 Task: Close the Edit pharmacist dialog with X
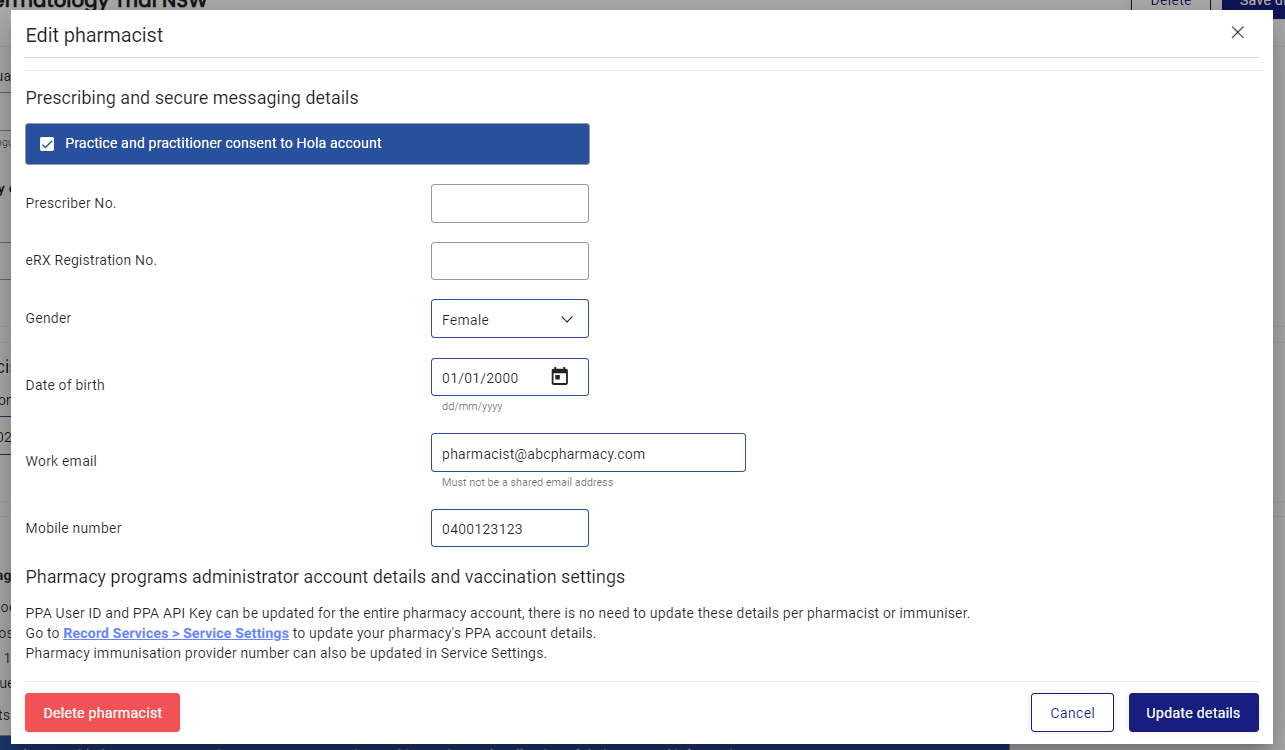click(x=1238, y=33)
